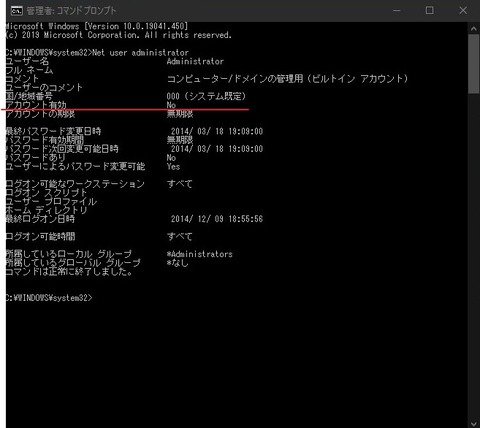
Task: Click the label ログオン スクリプト
Action: point(46,193)
